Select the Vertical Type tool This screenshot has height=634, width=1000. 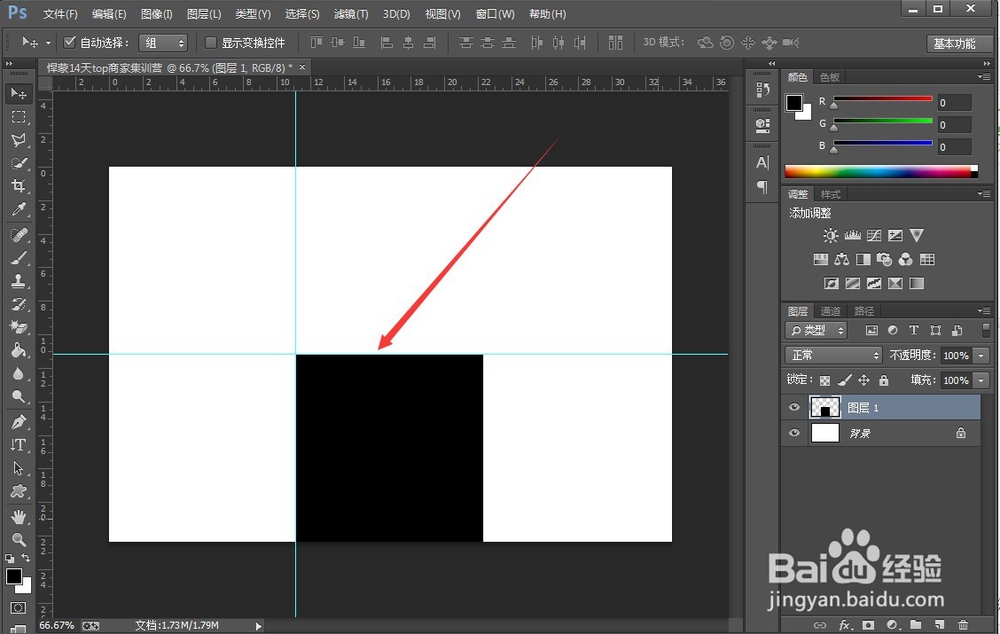[x=18, y=445]
